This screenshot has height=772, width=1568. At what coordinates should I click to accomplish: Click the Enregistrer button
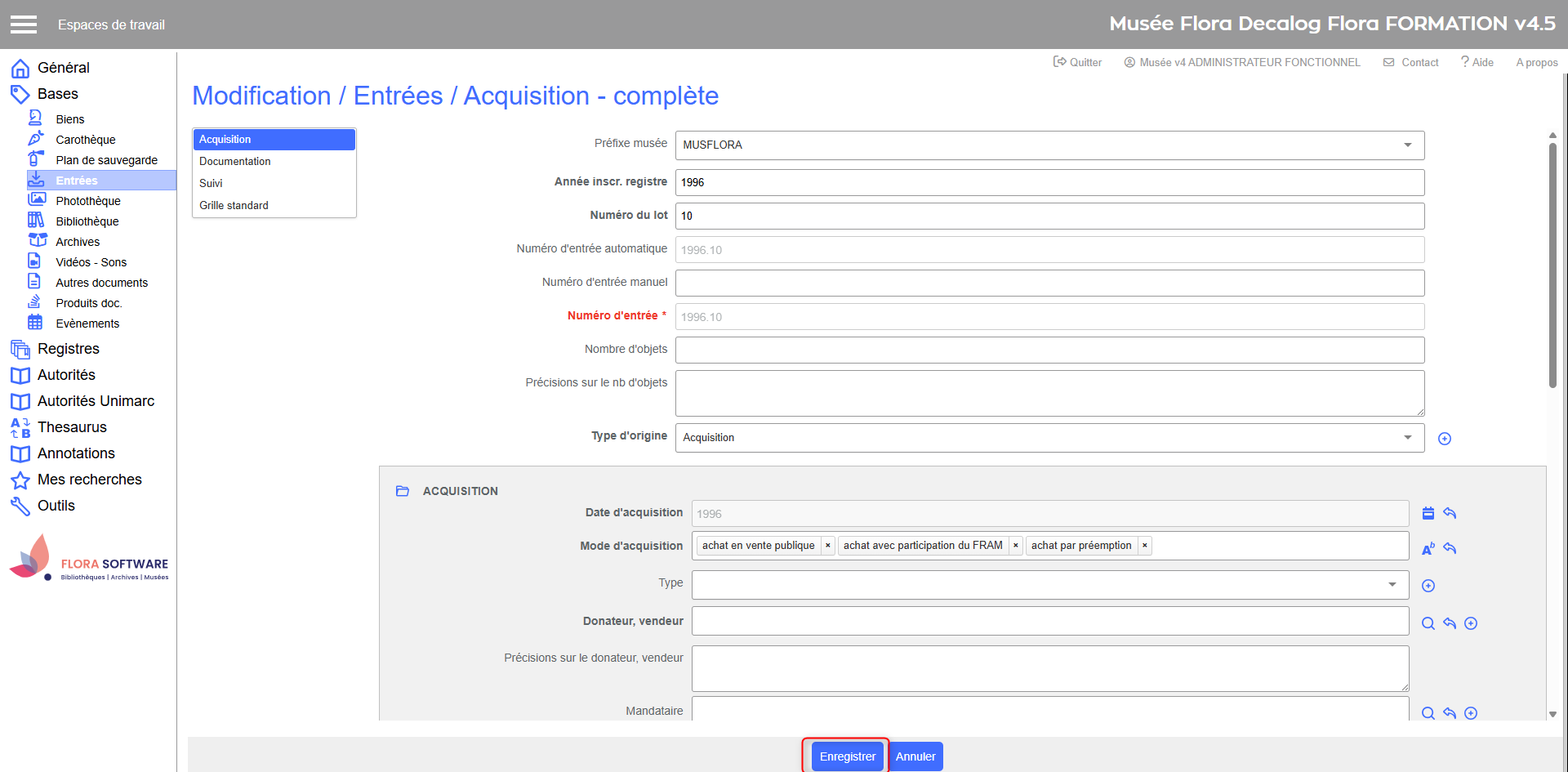point(847,756)
